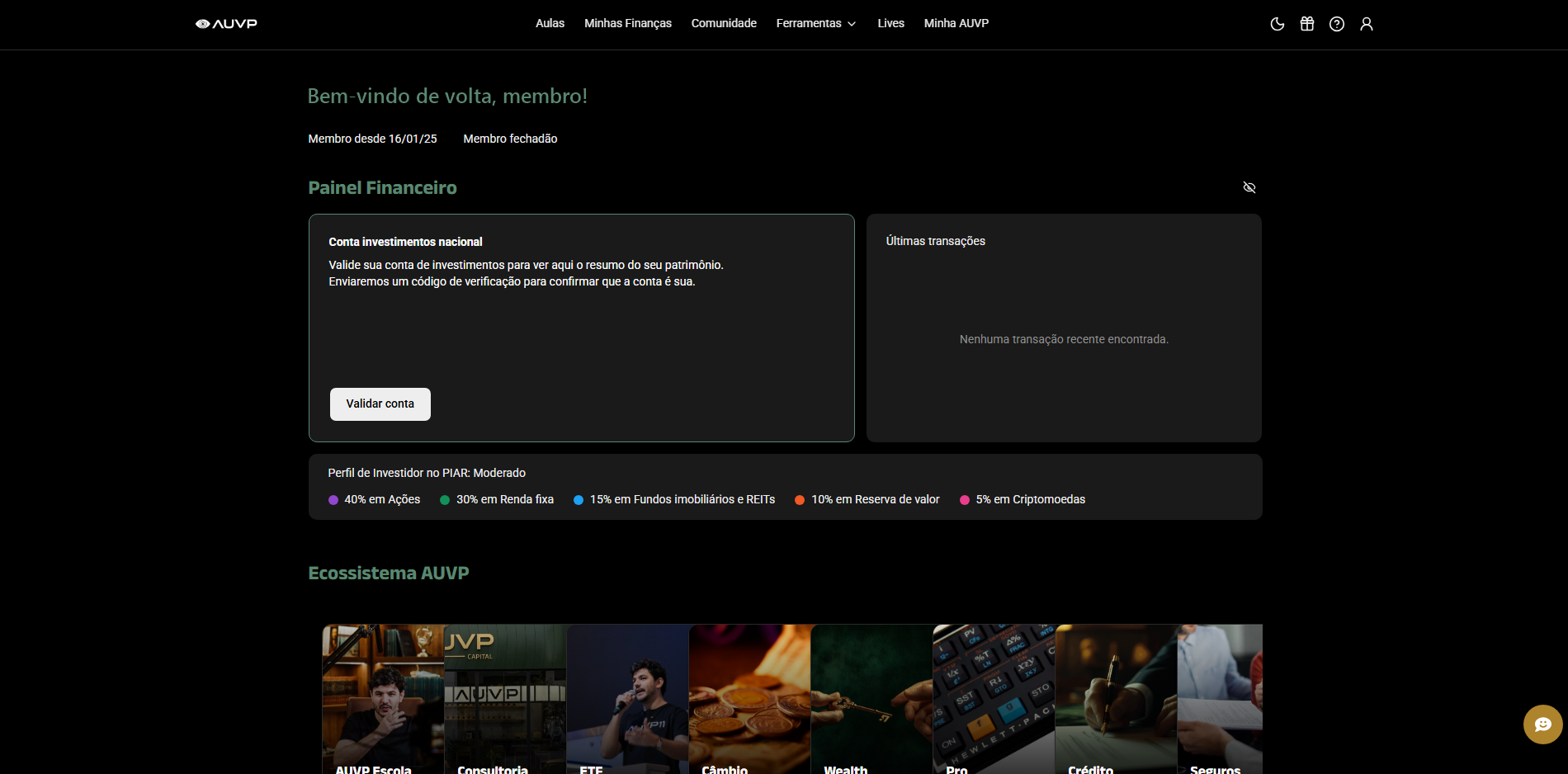The width and height of the screenshot is (1568, 774).
Task: Click the Ecossistema AUVP heading
Action: [389, 573]
